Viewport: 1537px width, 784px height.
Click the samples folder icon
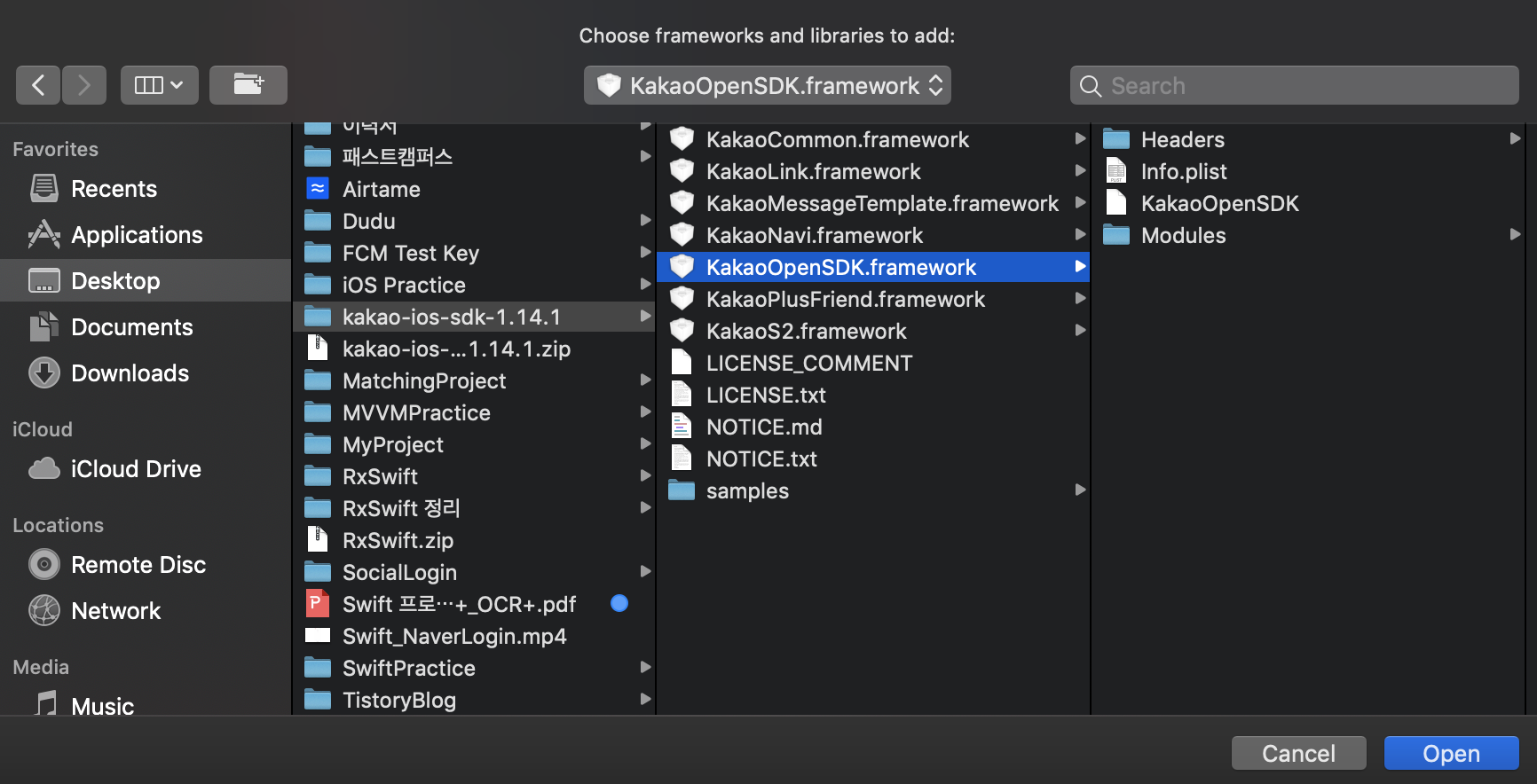tap(682, 490)
